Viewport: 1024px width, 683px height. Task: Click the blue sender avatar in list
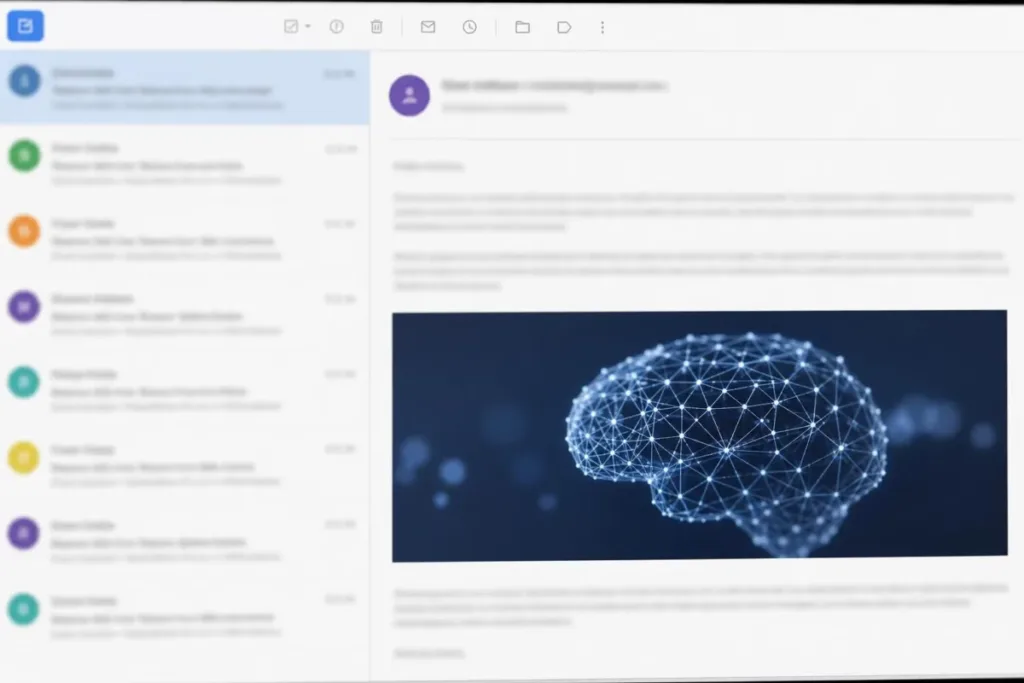[x=24, y=81]
